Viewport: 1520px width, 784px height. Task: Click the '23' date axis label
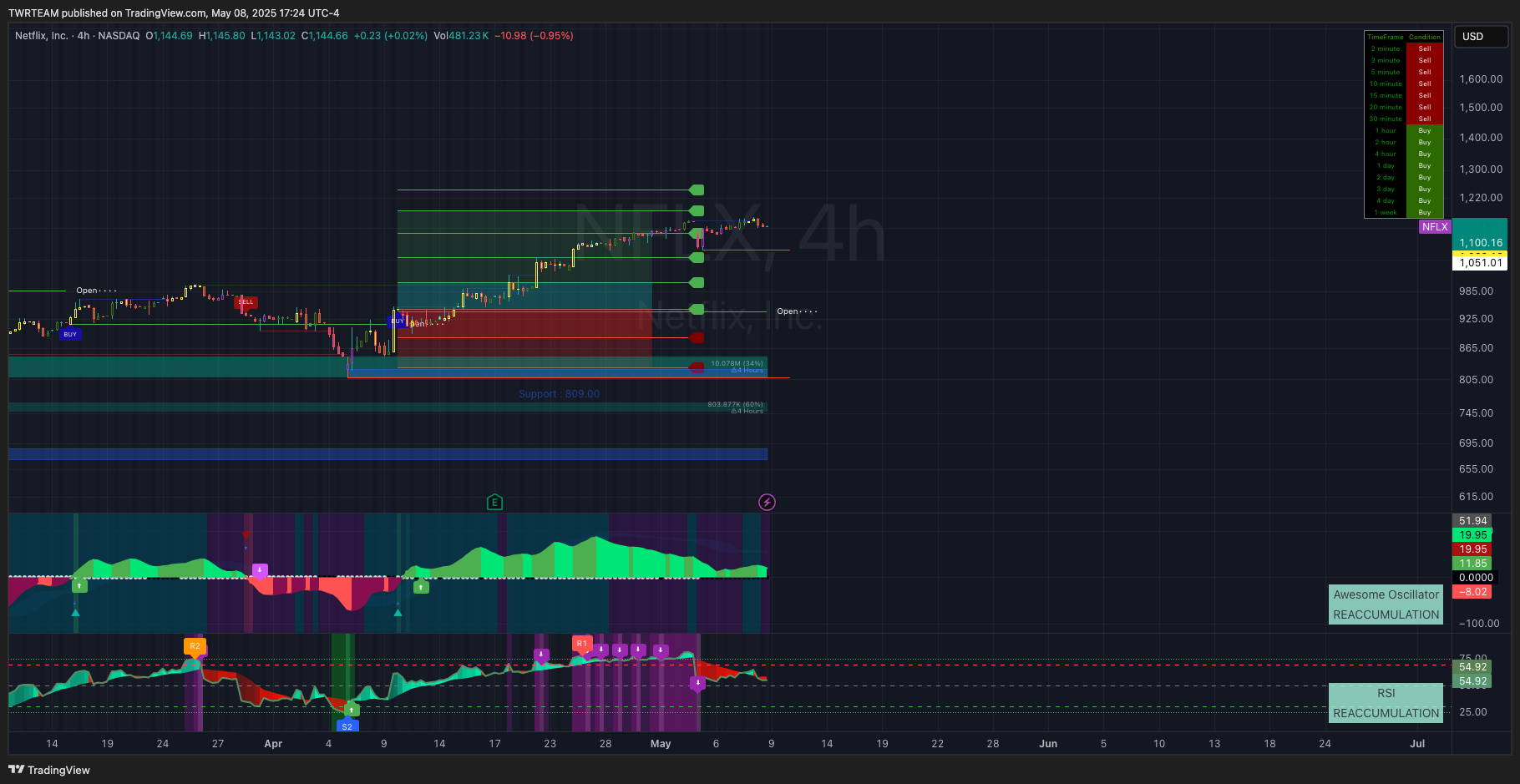pyautogui.click(x=550, y=744)
